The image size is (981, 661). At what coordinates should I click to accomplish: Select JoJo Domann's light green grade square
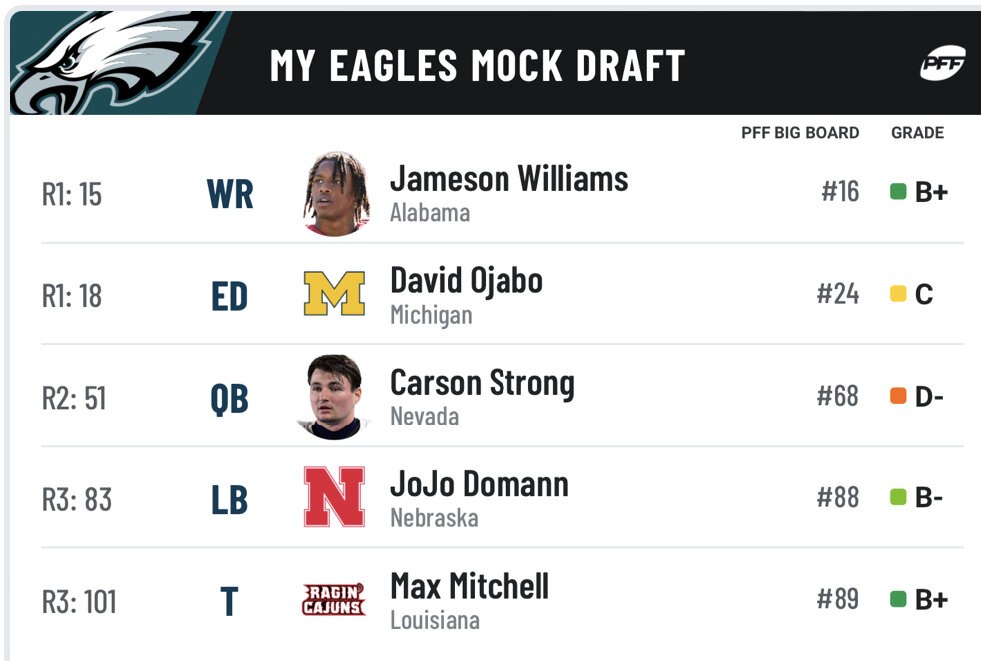pos(898,497)
